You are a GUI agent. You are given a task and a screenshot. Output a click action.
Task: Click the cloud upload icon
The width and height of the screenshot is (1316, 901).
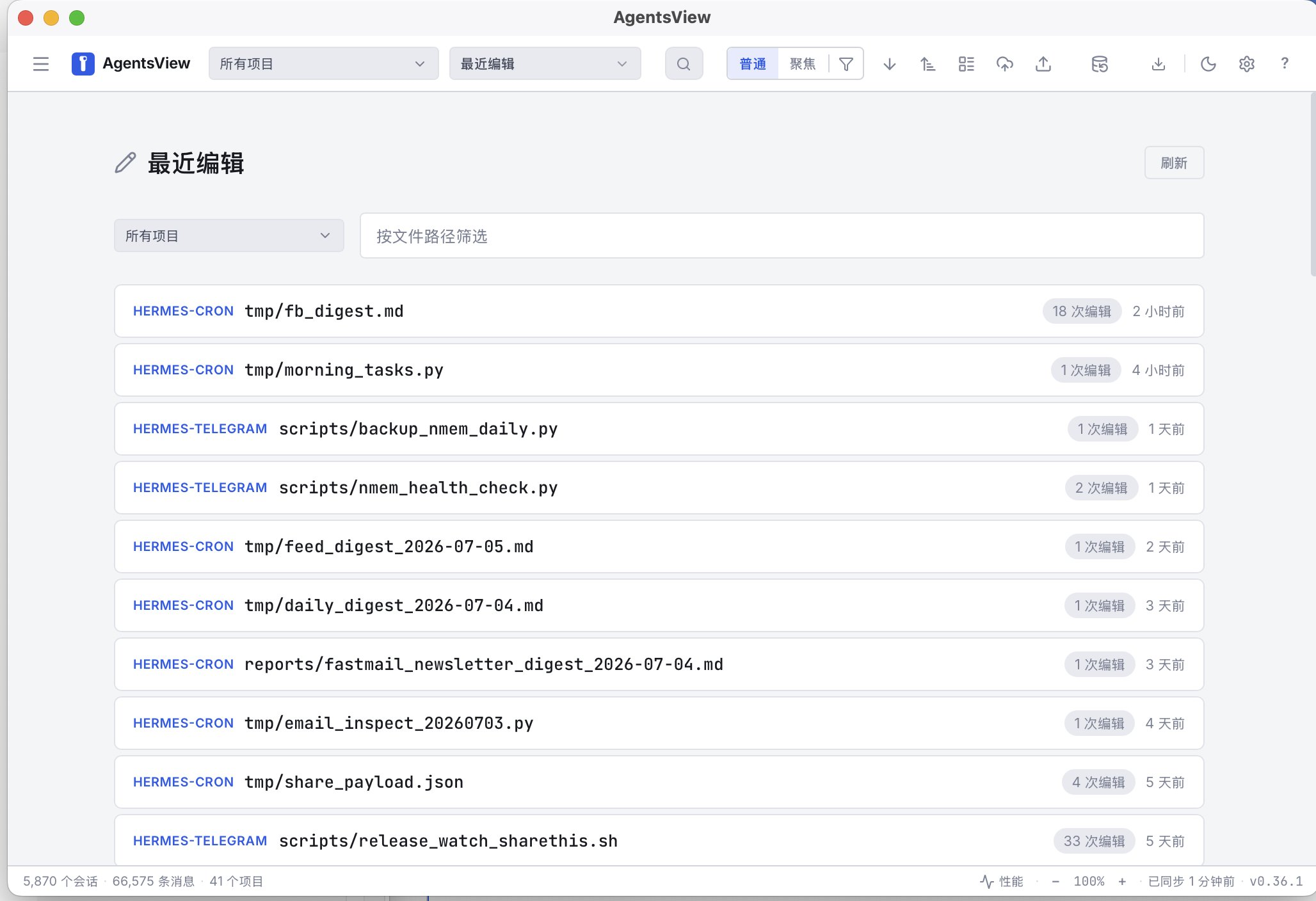click(1004, 64)
